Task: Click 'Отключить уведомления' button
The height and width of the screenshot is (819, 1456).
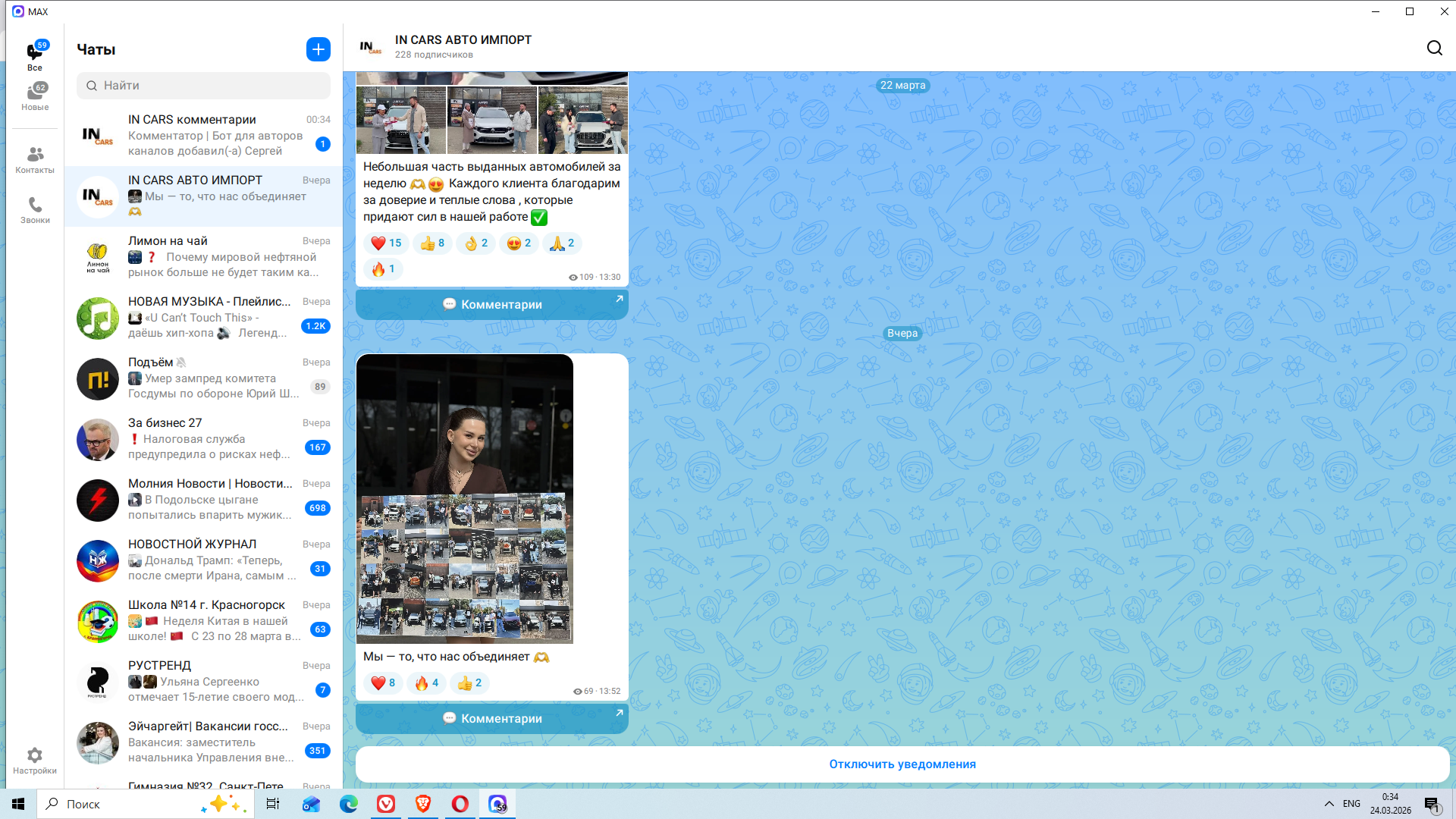Action: [x=902, y=764]
